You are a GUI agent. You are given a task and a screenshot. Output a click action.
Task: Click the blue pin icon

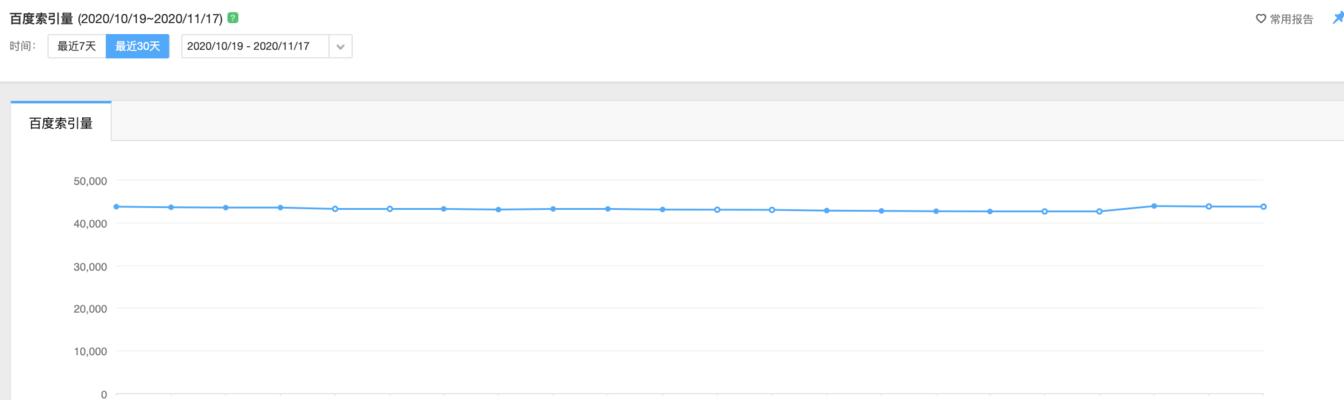1337,18
